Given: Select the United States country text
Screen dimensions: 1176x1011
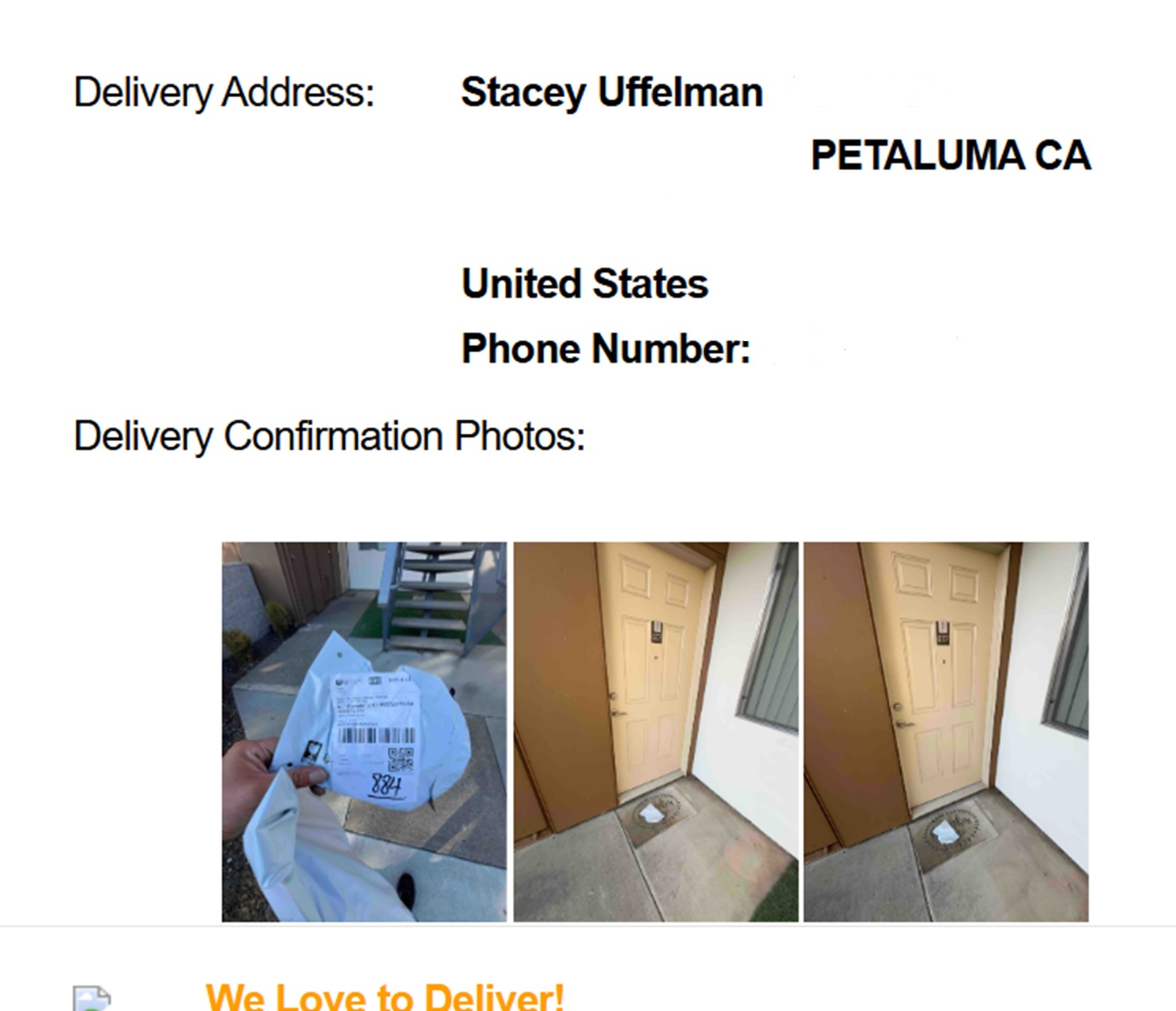Looking at the screenshot, I should (x=585, y=283).
